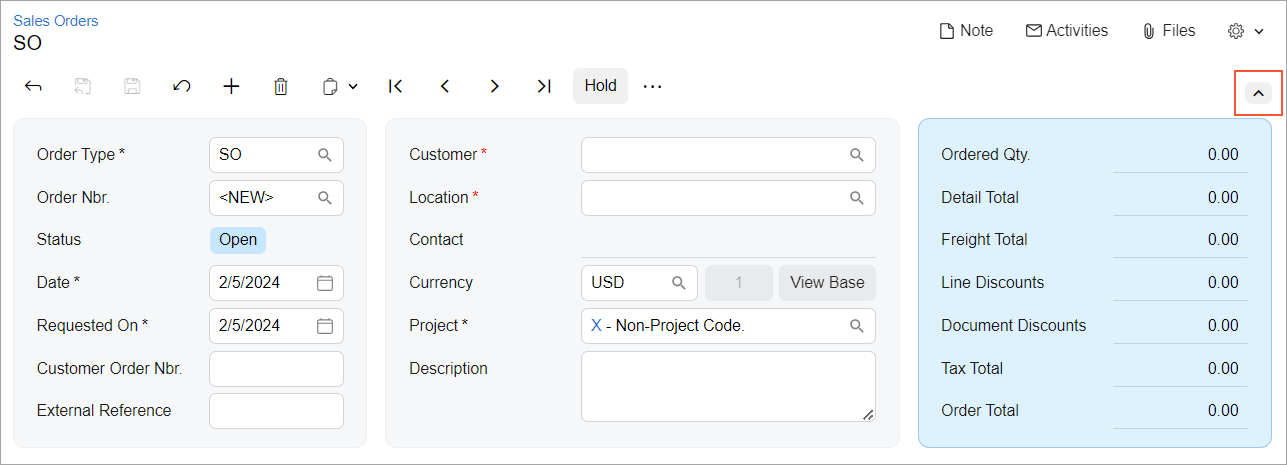Click the Undo icon in toolbar

(182, 86)
